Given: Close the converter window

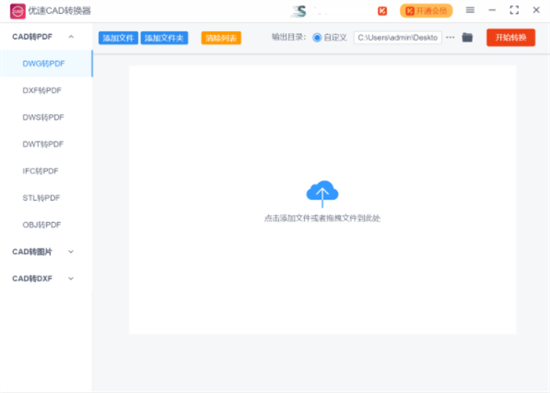Looking at the screenshot, I should [x=536, y=10].
